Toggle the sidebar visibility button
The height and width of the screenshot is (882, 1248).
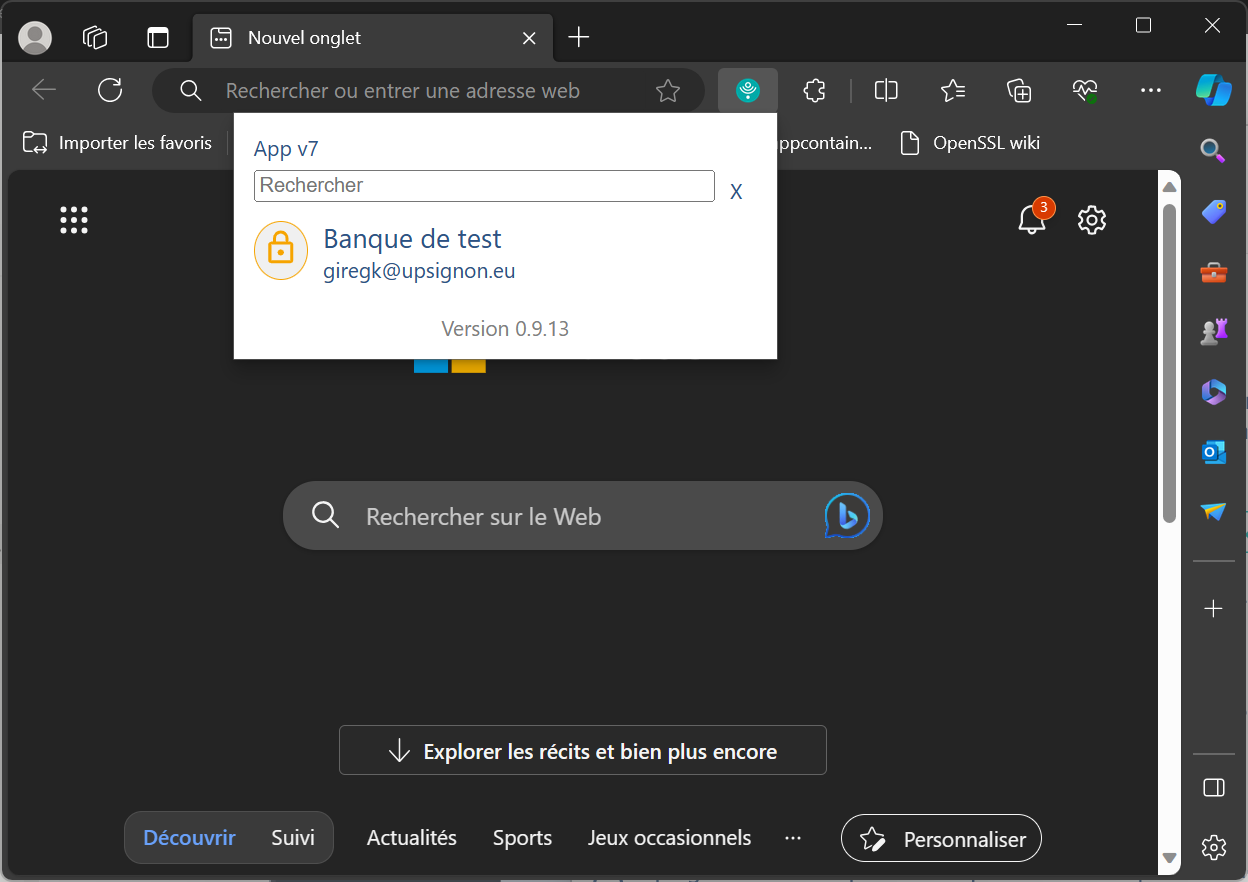click(1213, 788)
